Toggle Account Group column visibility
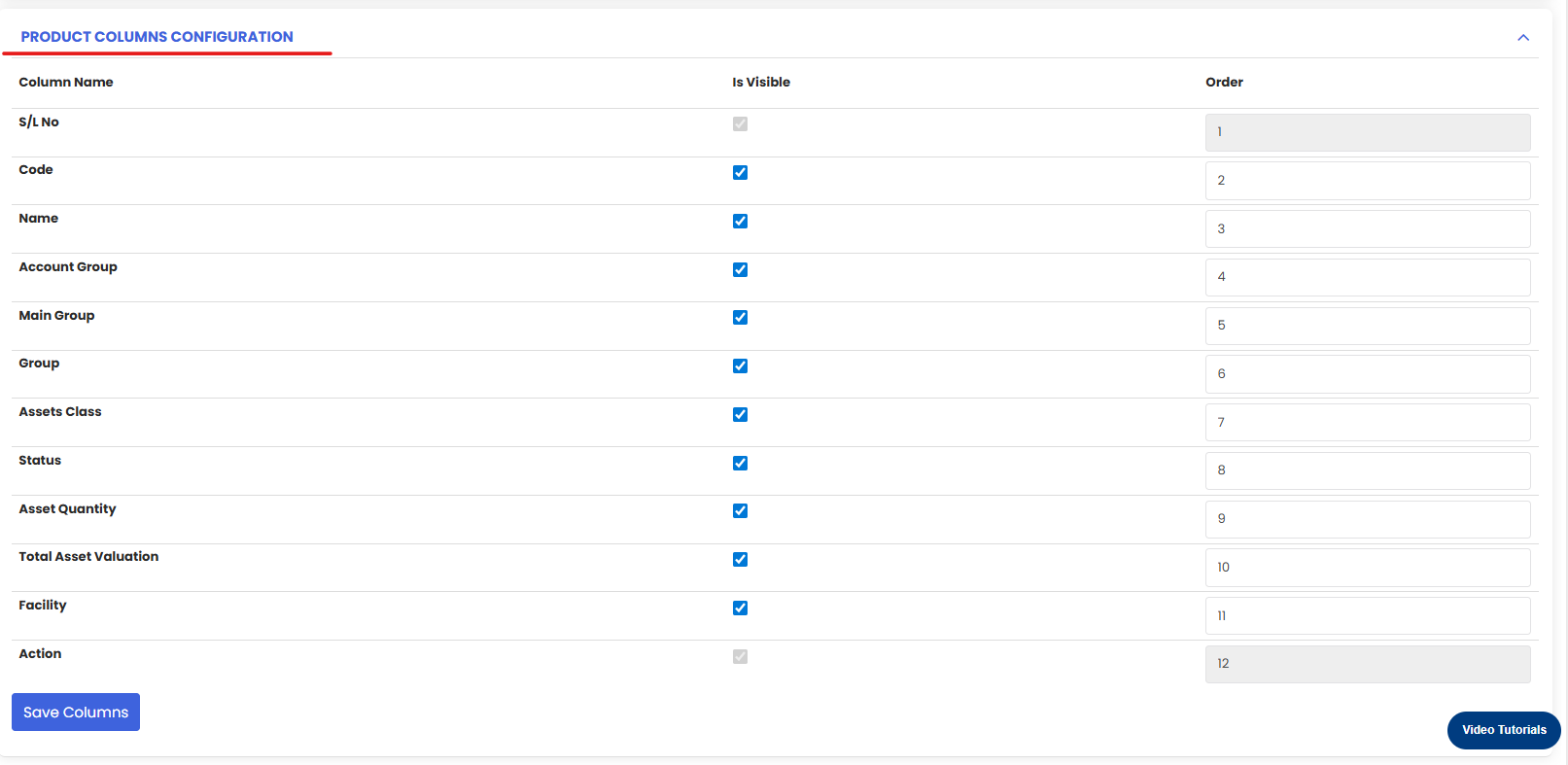This screenshot has height=765, width=1568. coord(740,269)
